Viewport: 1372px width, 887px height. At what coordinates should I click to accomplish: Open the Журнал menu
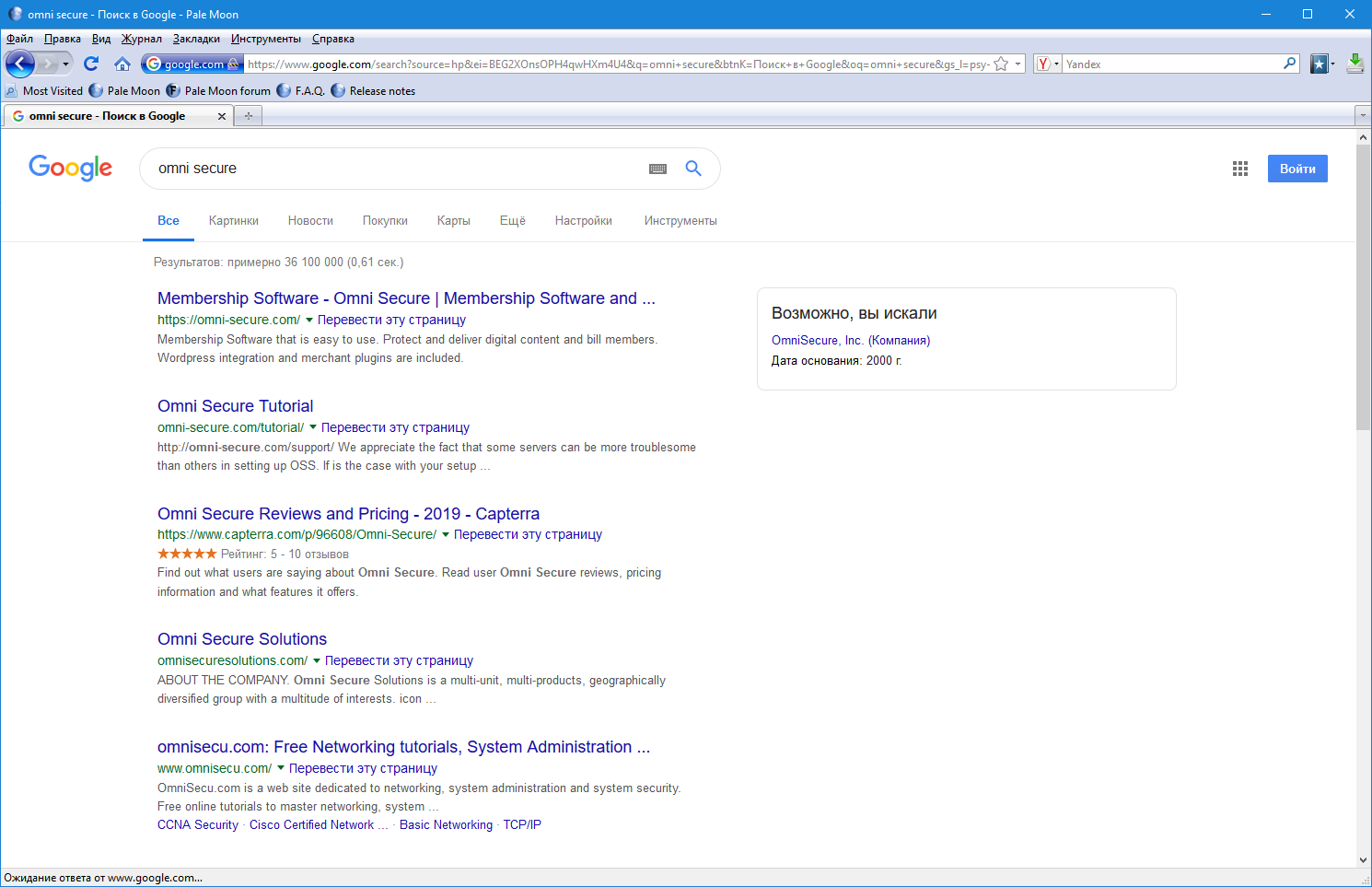pyautogui.click(x=142, y=39)
